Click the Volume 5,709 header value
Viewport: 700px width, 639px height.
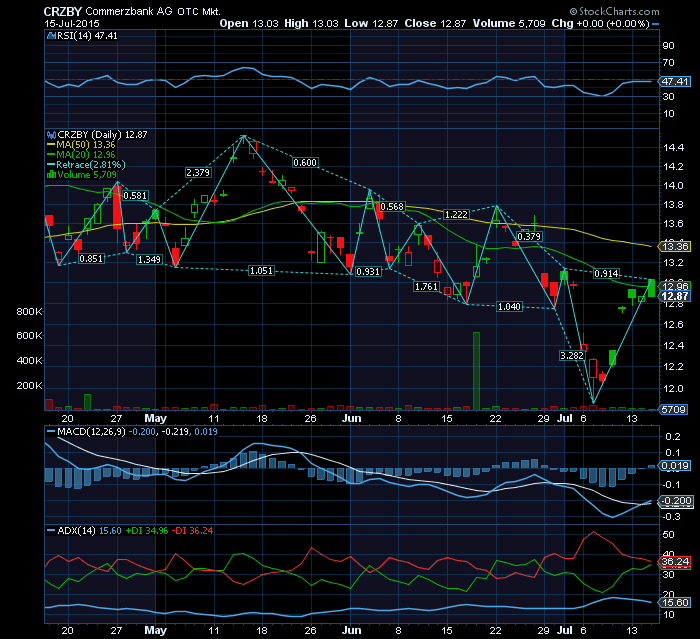click(509, 23)
